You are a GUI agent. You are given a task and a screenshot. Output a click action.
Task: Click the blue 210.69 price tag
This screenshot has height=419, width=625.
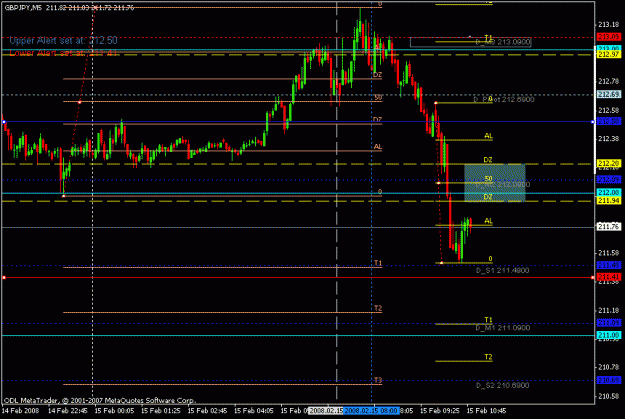[608, 380]
